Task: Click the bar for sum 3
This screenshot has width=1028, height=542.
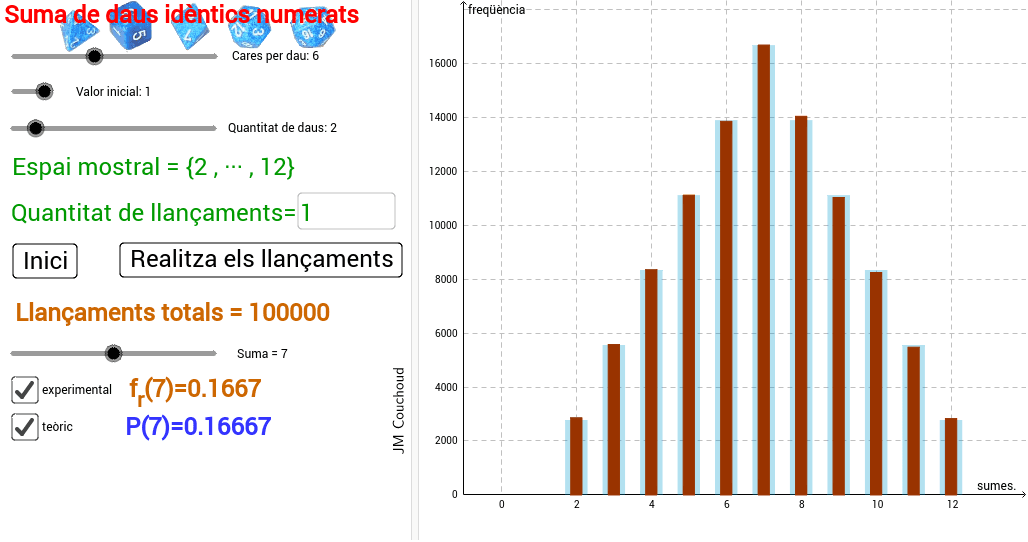Action: point(614,419)
